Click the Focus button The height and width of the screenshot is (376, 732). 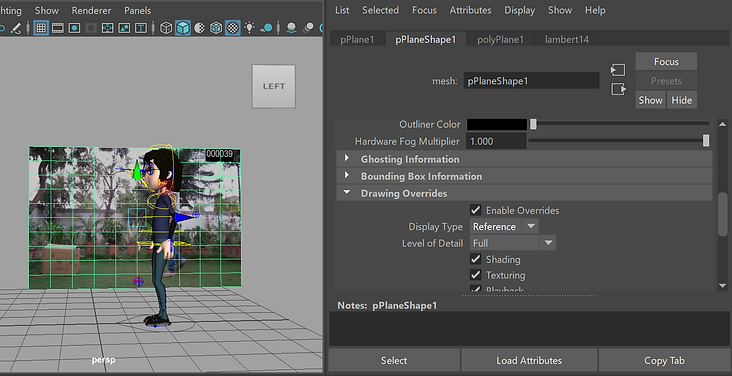click(666, 62)
